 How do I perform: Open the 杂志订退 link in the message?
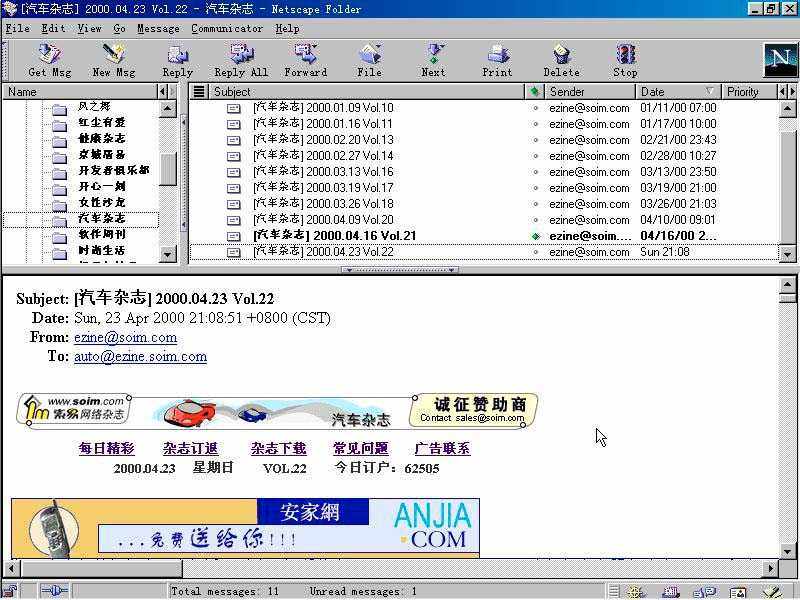[x=190, y=448]
